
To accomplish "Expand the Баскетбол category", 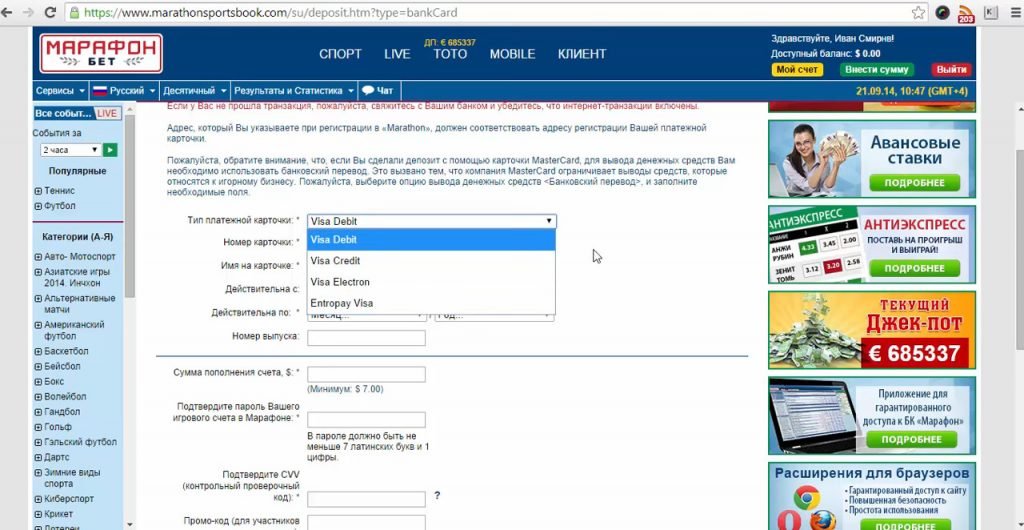I will click(38, 352).
